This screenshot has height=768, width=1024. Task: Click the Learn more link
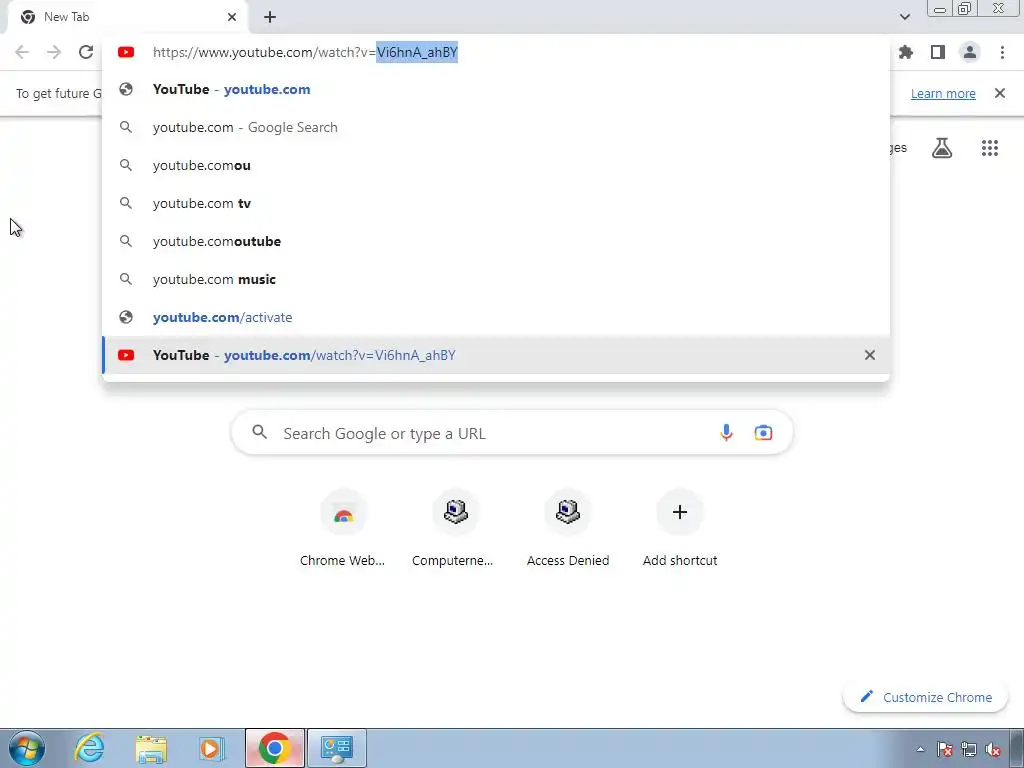point(942,93)
